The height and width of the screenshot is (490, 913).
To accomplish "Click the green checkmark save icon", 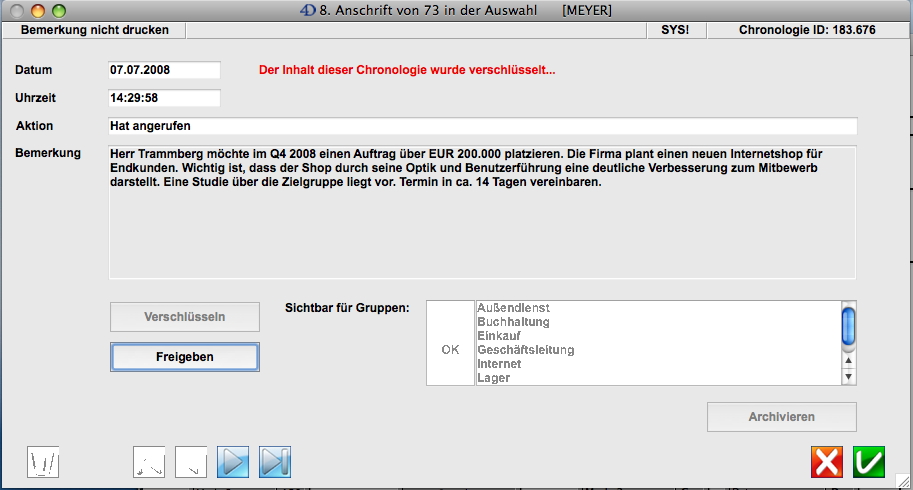I will (868, 462).
